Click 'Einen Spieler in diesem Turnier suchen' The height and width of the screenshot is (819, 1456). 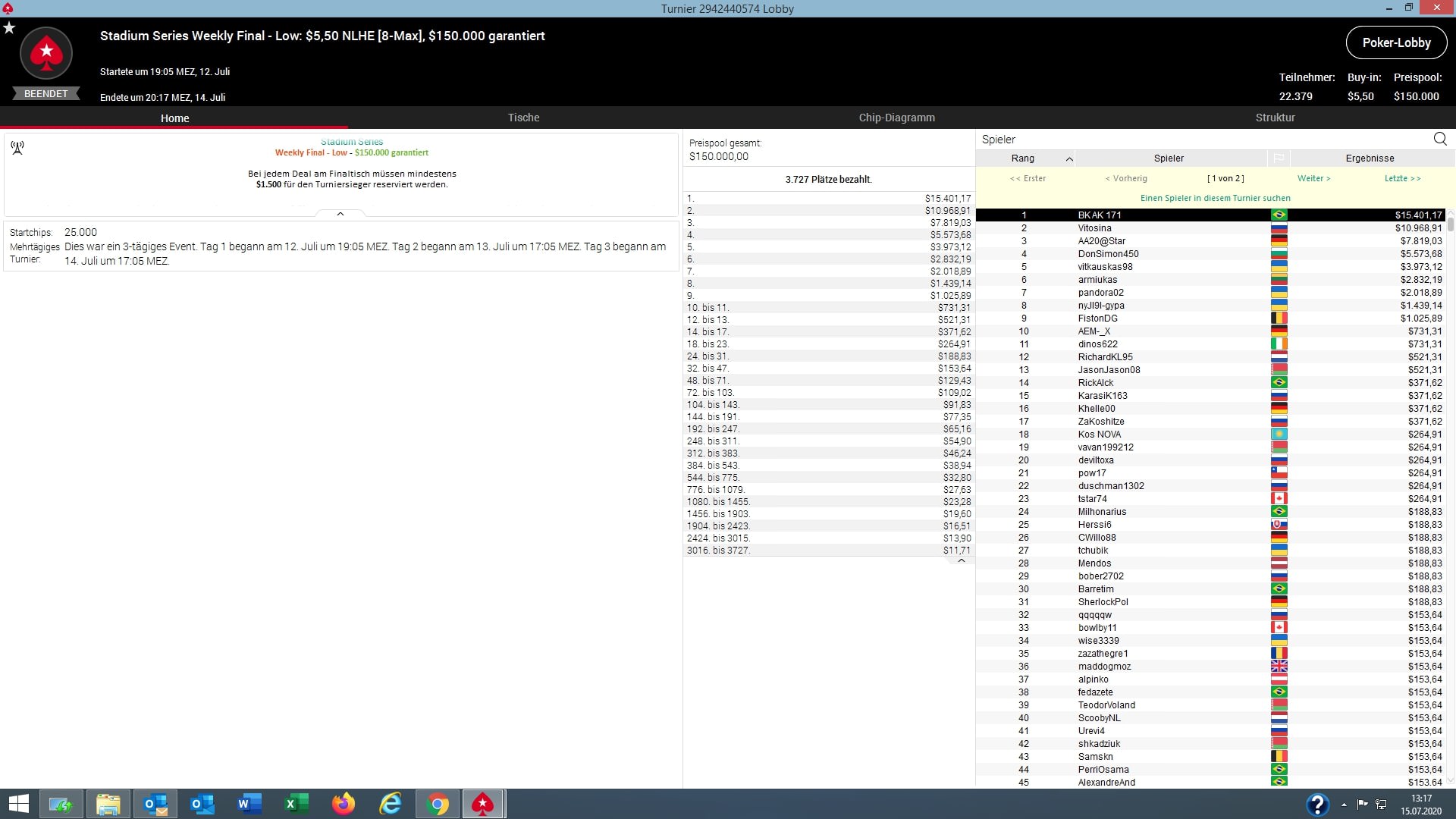tap(1215, 198)
